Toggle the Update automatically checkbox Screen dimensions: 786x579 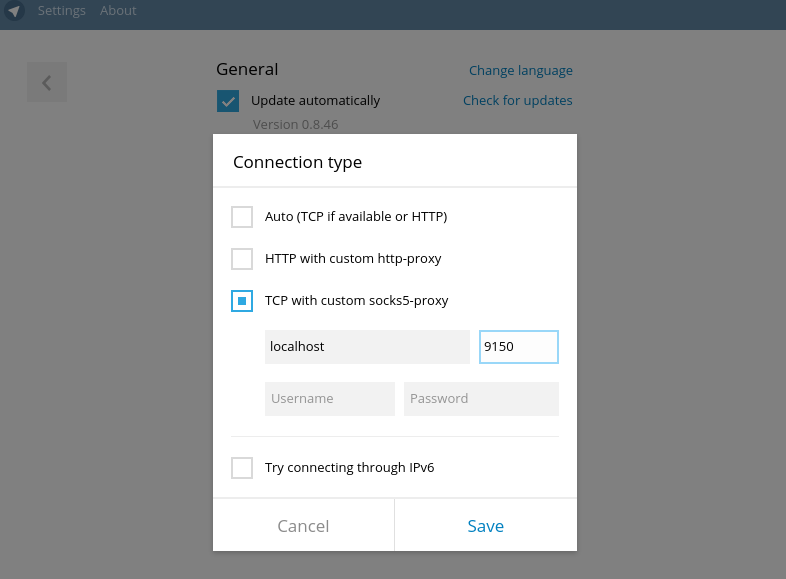pyautogui.click(x=228, y=101)
